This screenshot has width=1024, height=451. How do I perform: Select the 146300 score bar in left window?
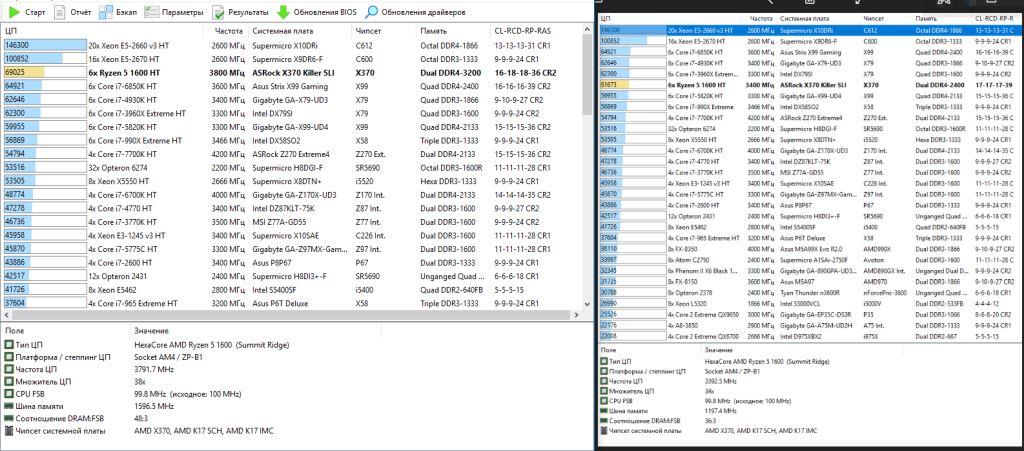[x=45, y=46]
